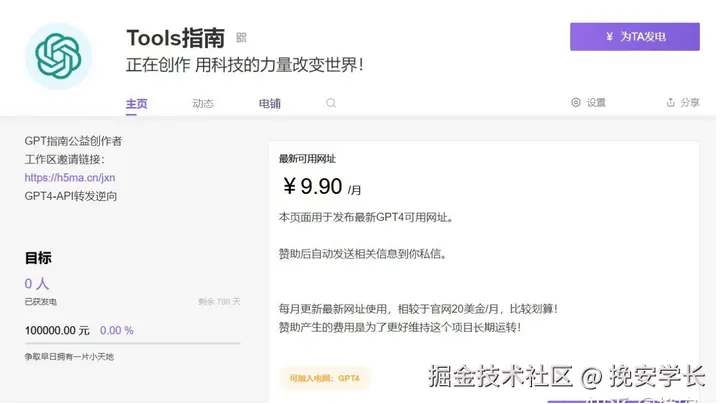The height and width of the screenshot is (404, 720).
Task: Click the 分享 label text
Action: tap(690, 102)
